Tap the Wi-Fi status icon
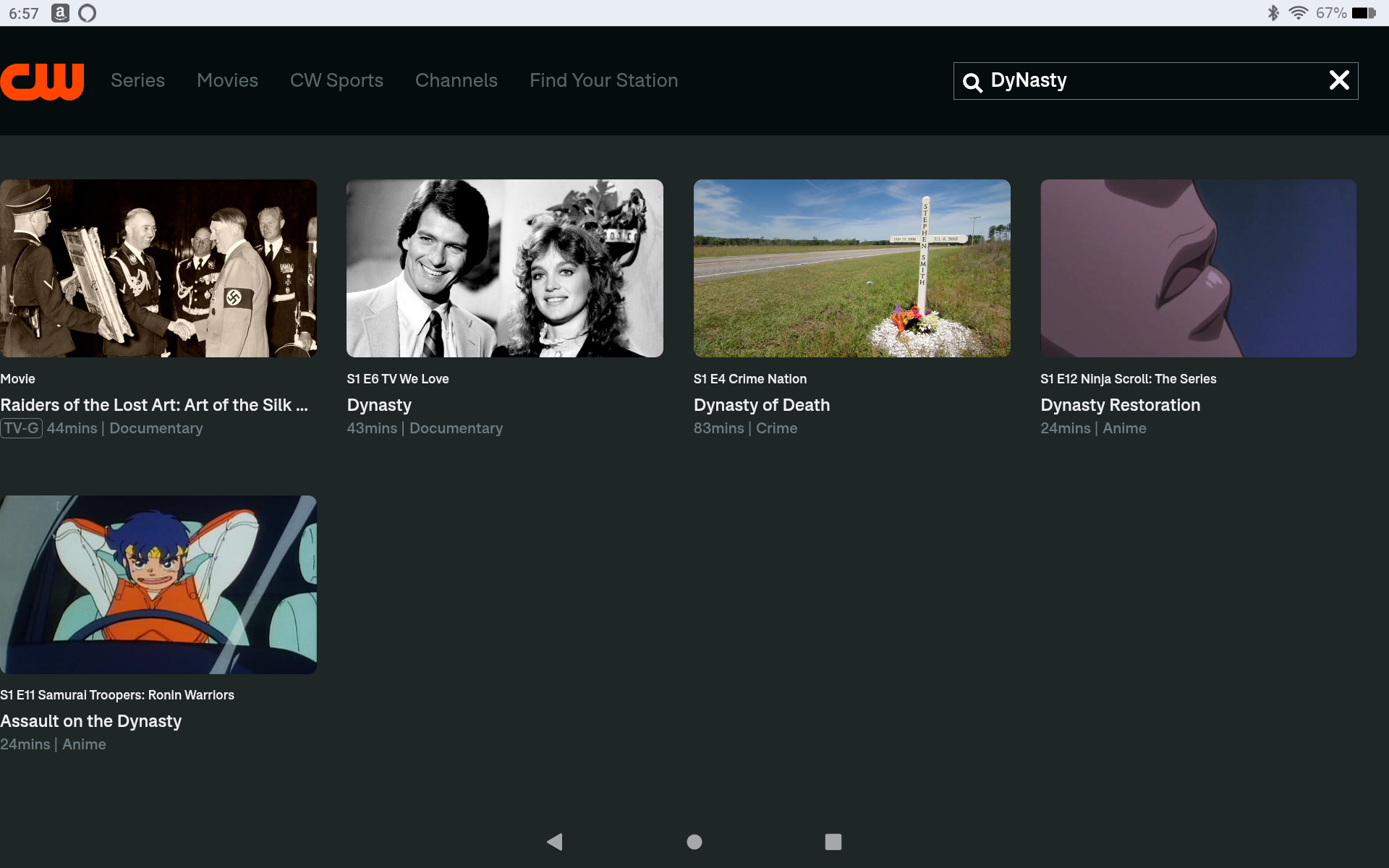Screen dimensions: 1389x868 coord(1298,13)
